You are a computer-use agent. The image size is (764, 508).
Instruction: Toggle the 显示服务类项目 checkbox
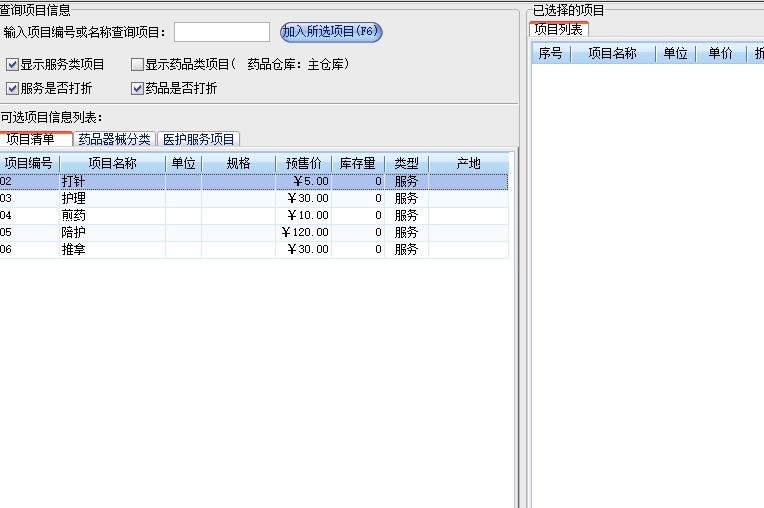point(12,65)
